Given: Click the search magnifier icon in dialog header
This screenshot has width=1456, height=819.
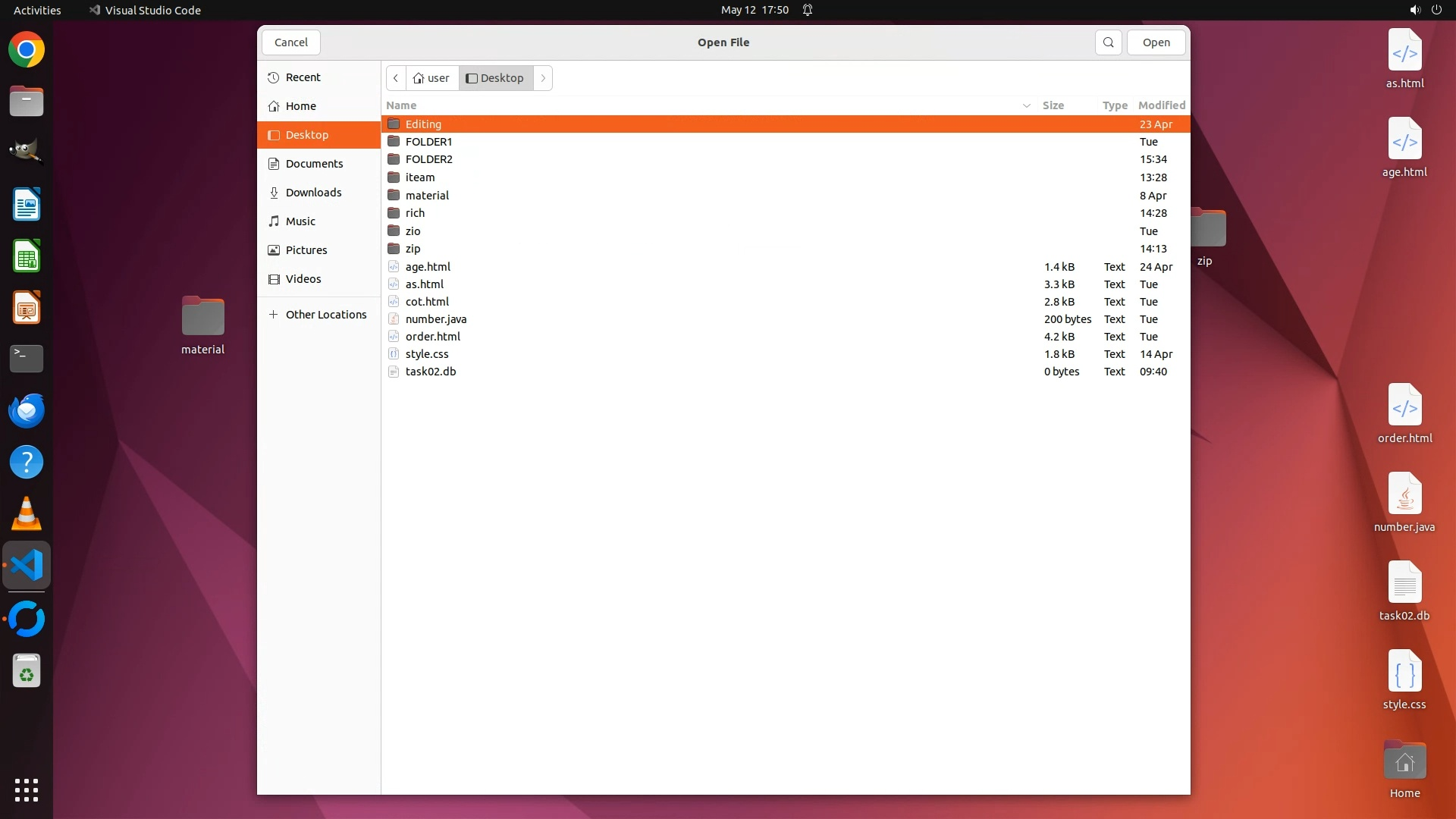Looking at the screenshot, I should pyautogui.click(x=1108, y=42).
